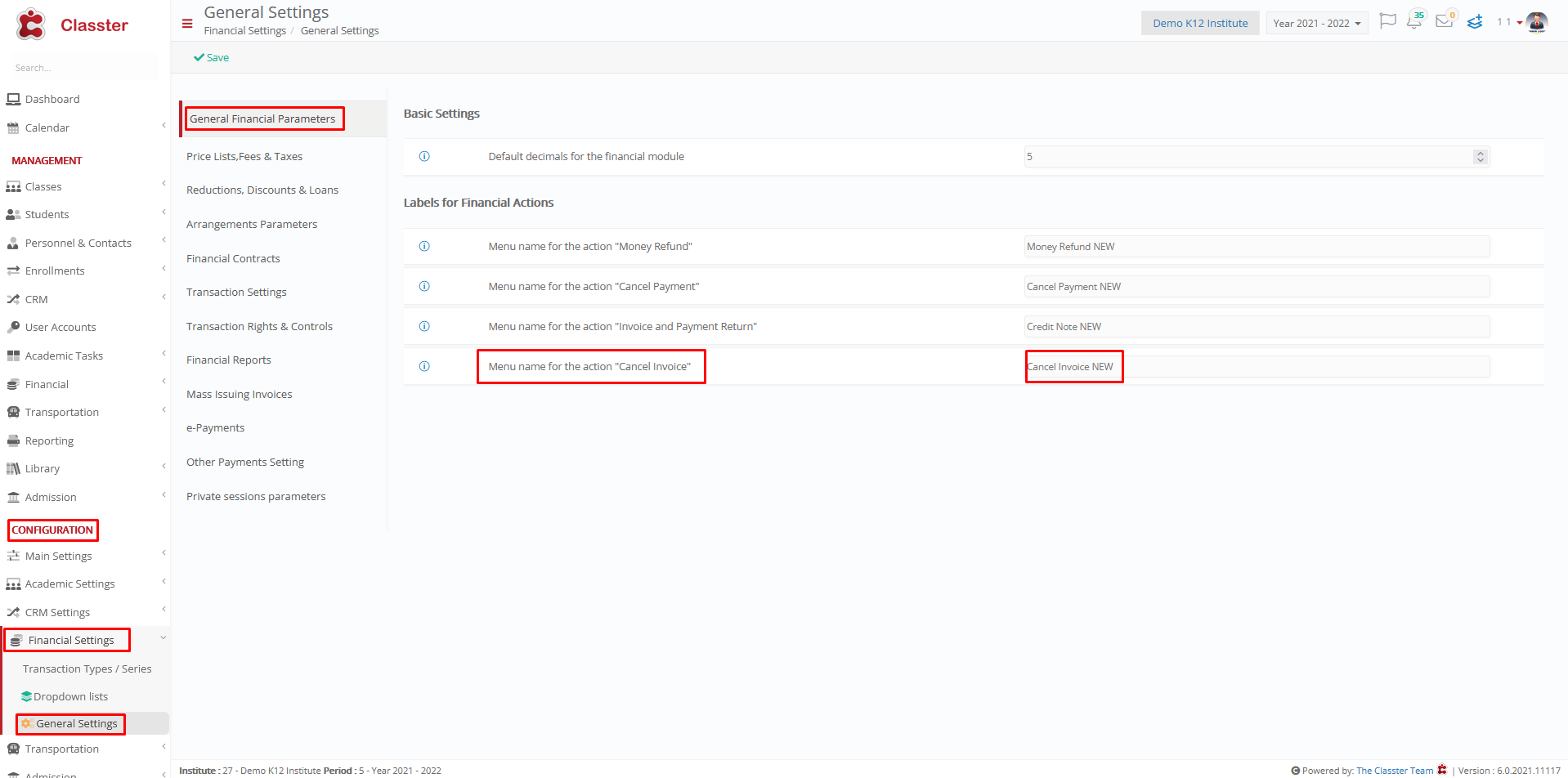
Task: Click the User Accounts key icon
Action: click(x=13, y=327)
